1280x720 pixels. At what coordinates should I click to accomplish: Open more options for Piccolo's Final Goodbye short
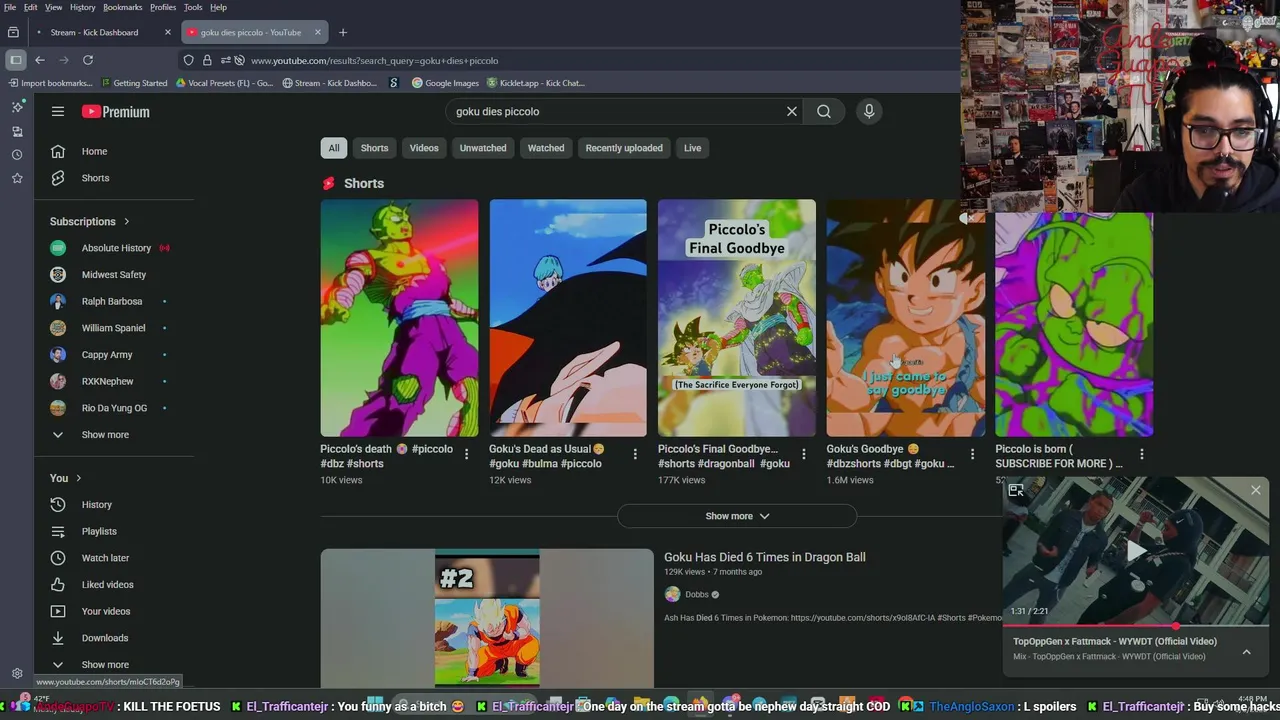click(804, 454)
